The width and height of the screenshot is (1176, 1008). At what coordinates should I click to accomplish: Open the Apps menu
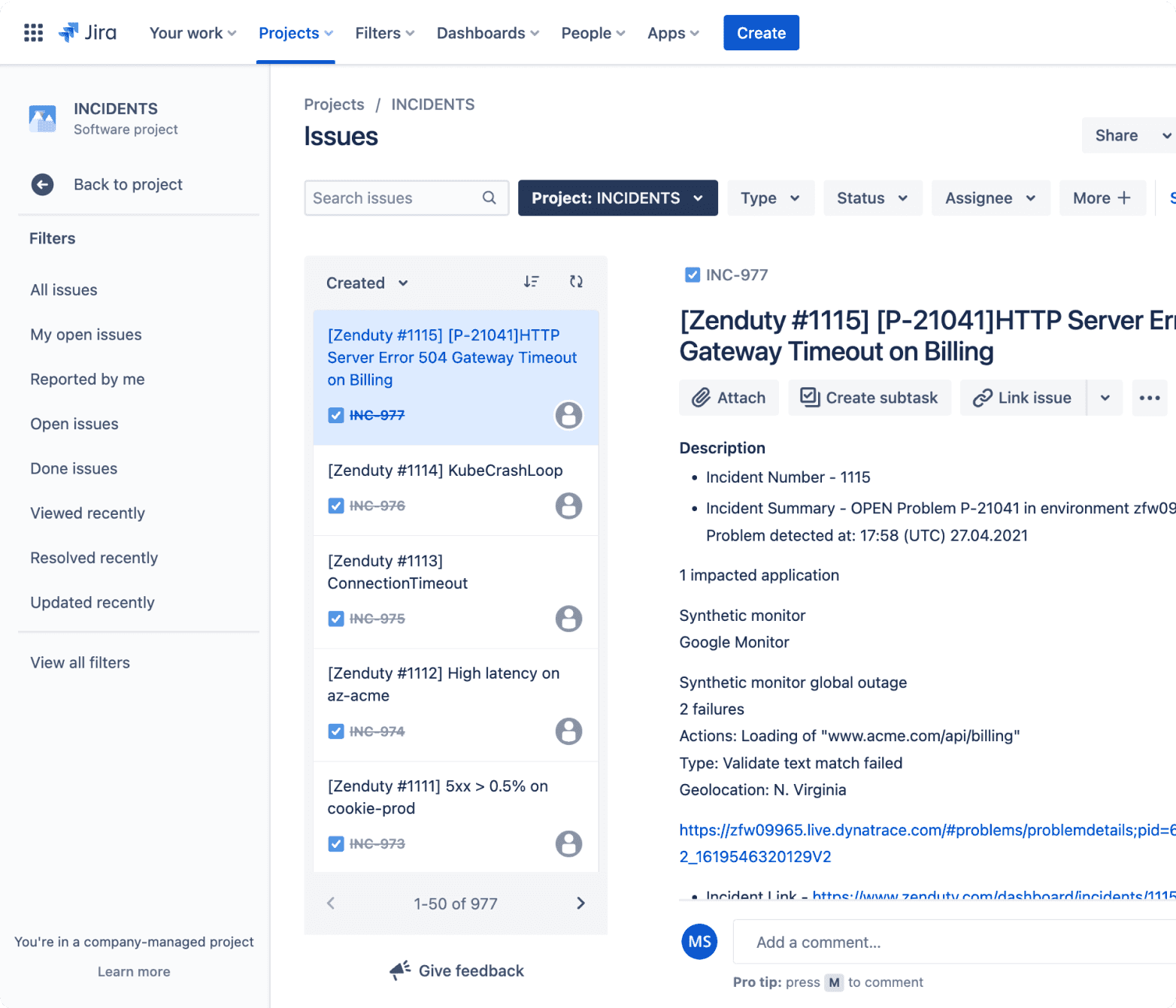point(673,33)
